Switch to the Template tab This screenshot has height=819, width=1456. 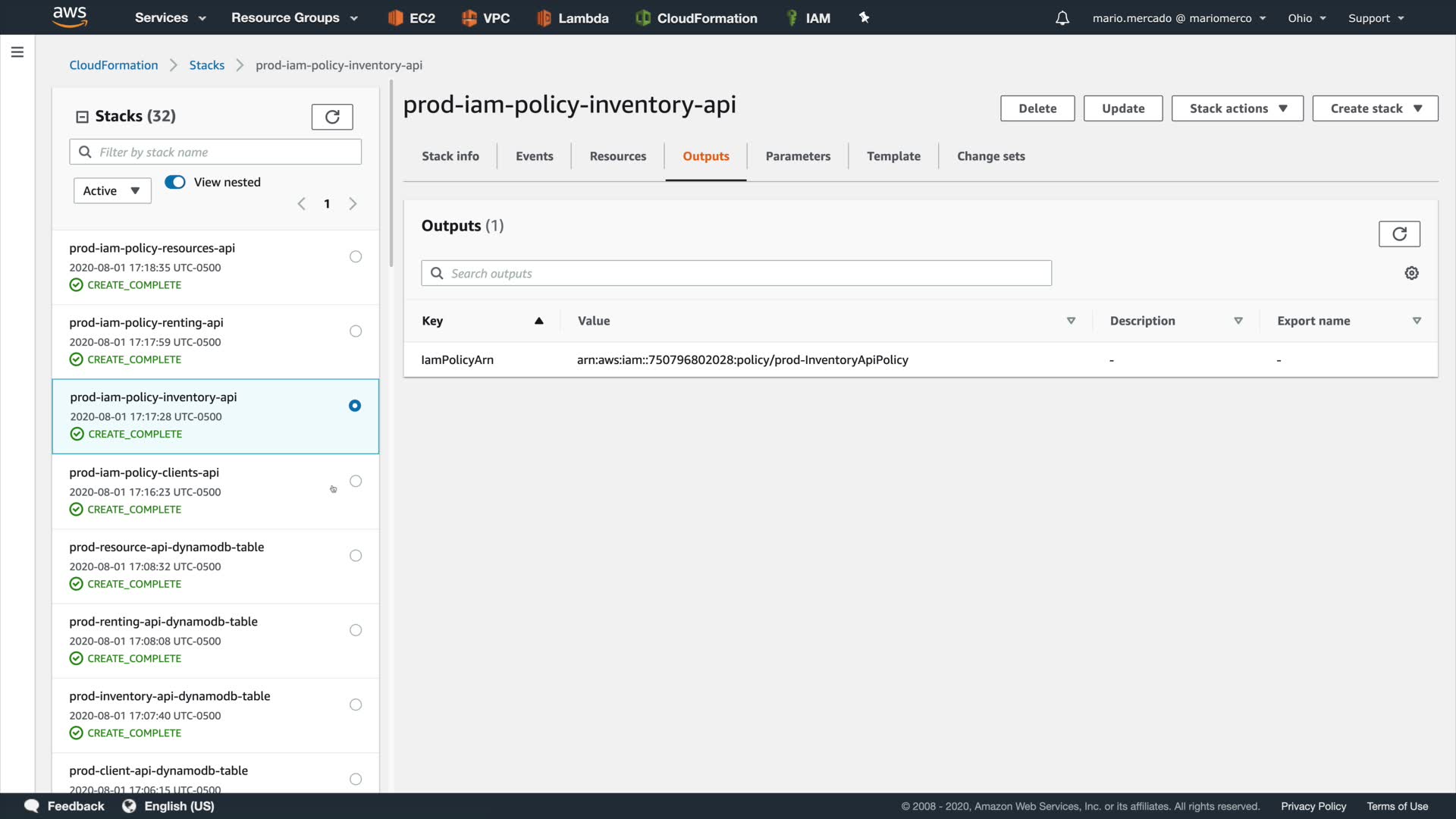893,156
